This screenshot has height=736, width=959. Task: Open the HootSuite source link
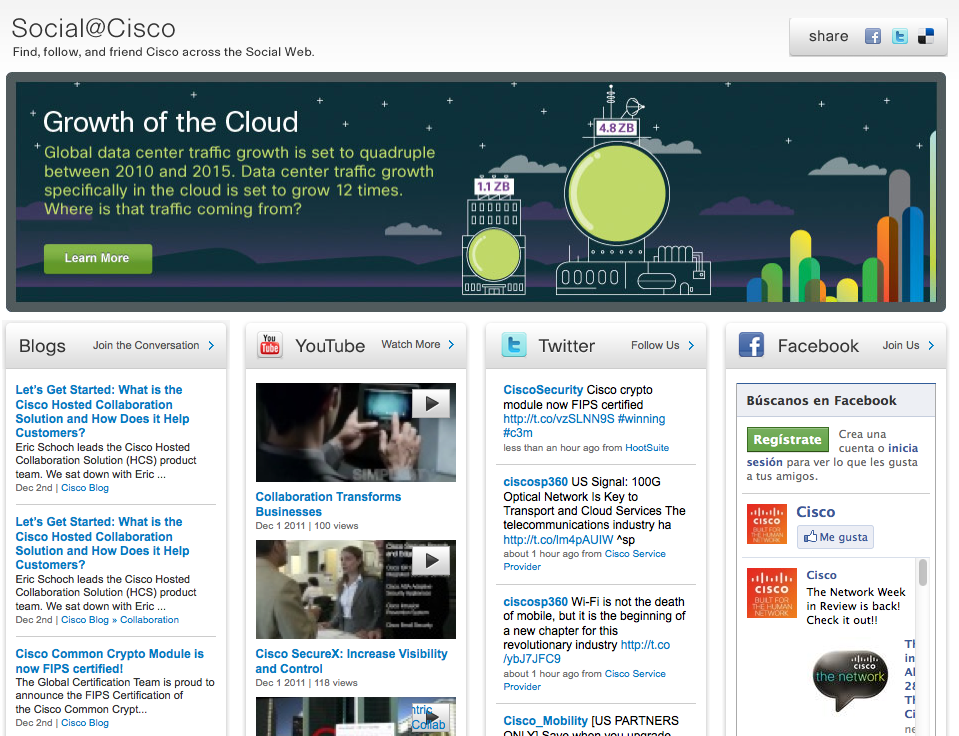tap(647, 448)
